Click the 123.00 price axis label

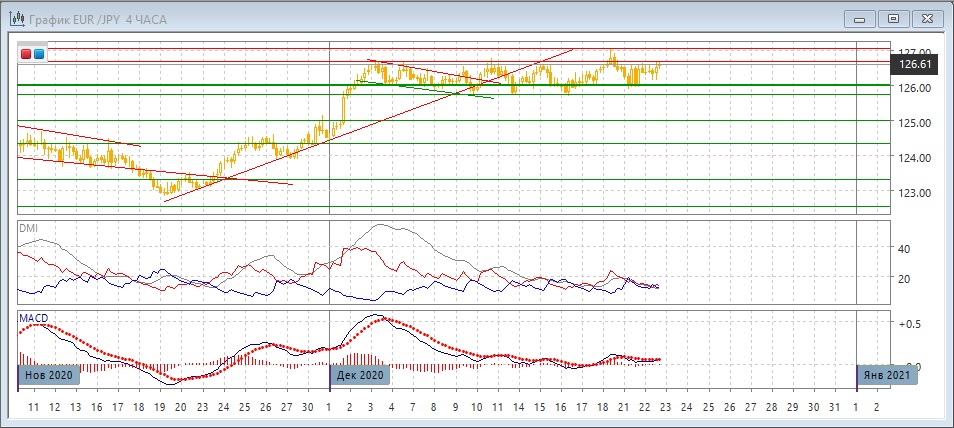pyautogui.click(x=914, y=193)
